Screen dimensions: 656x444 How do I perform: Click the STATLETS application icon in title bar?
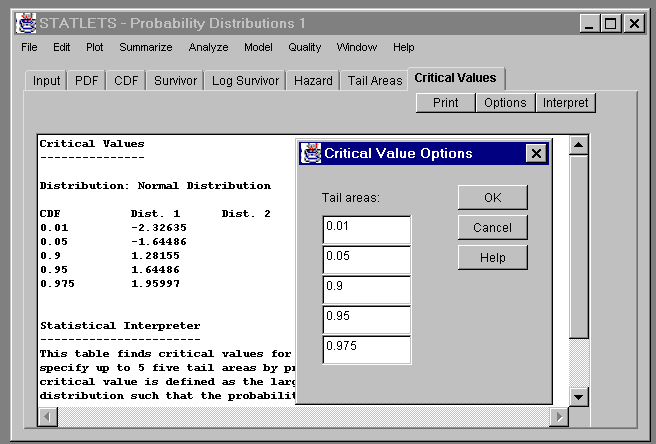[x=26, y=23]
